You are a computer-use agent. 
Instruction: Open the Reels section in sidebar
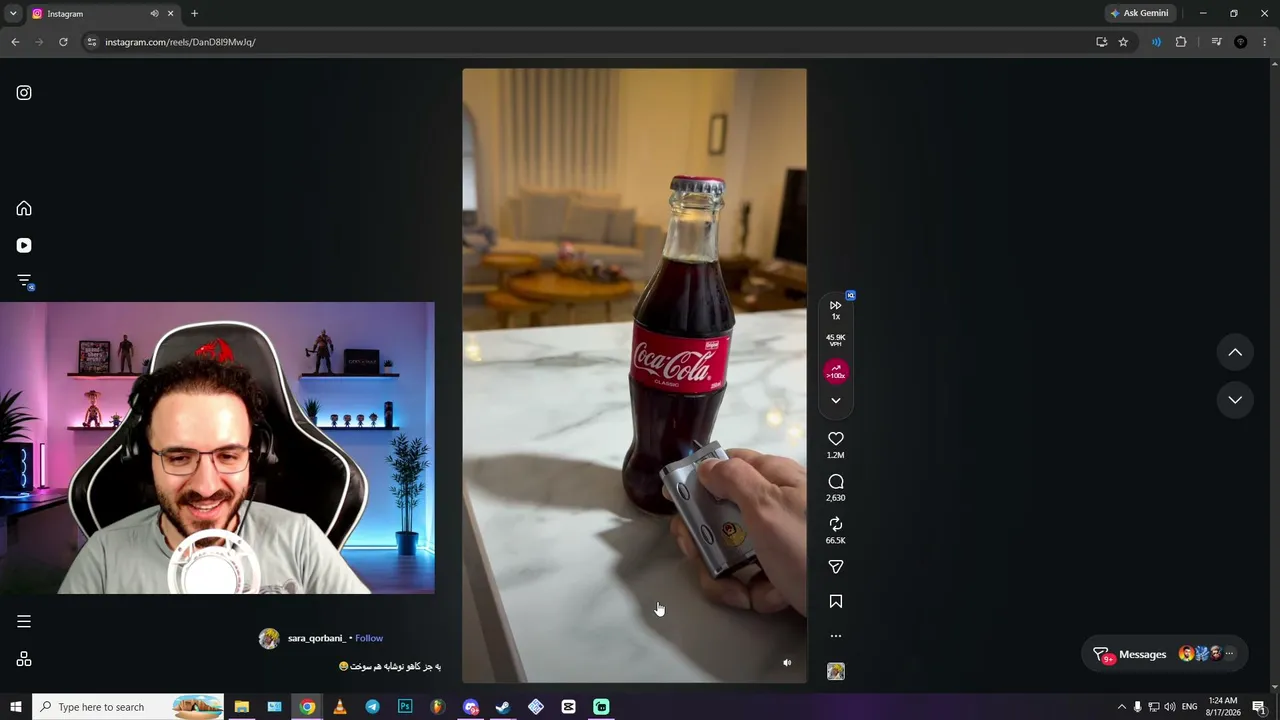click(x=24, y=245)
